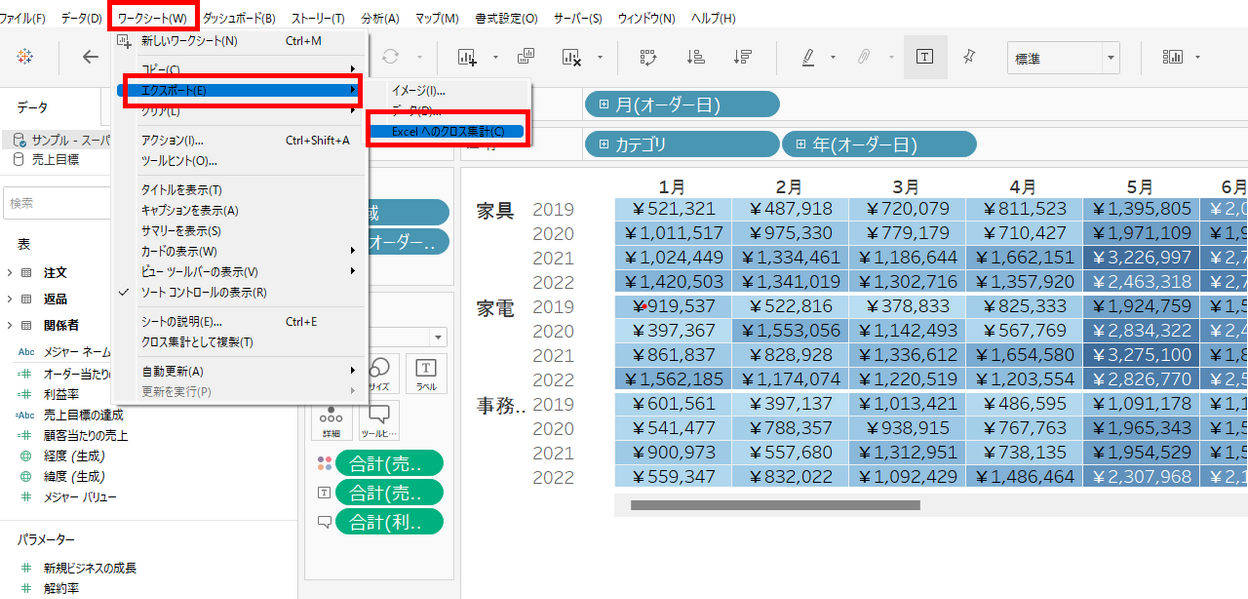Expand the 年(オーダー日) pill plus icon
This screenshot has width=1248, height=599.
(x=802, y=145)
